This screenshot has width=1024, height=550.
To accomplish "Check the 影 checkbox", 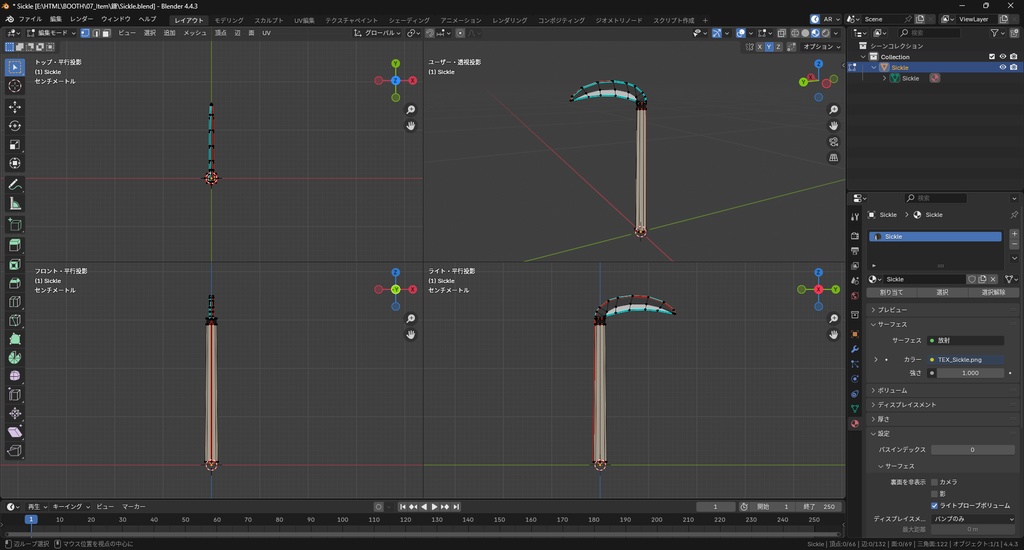I will click(x=935, y=494).
